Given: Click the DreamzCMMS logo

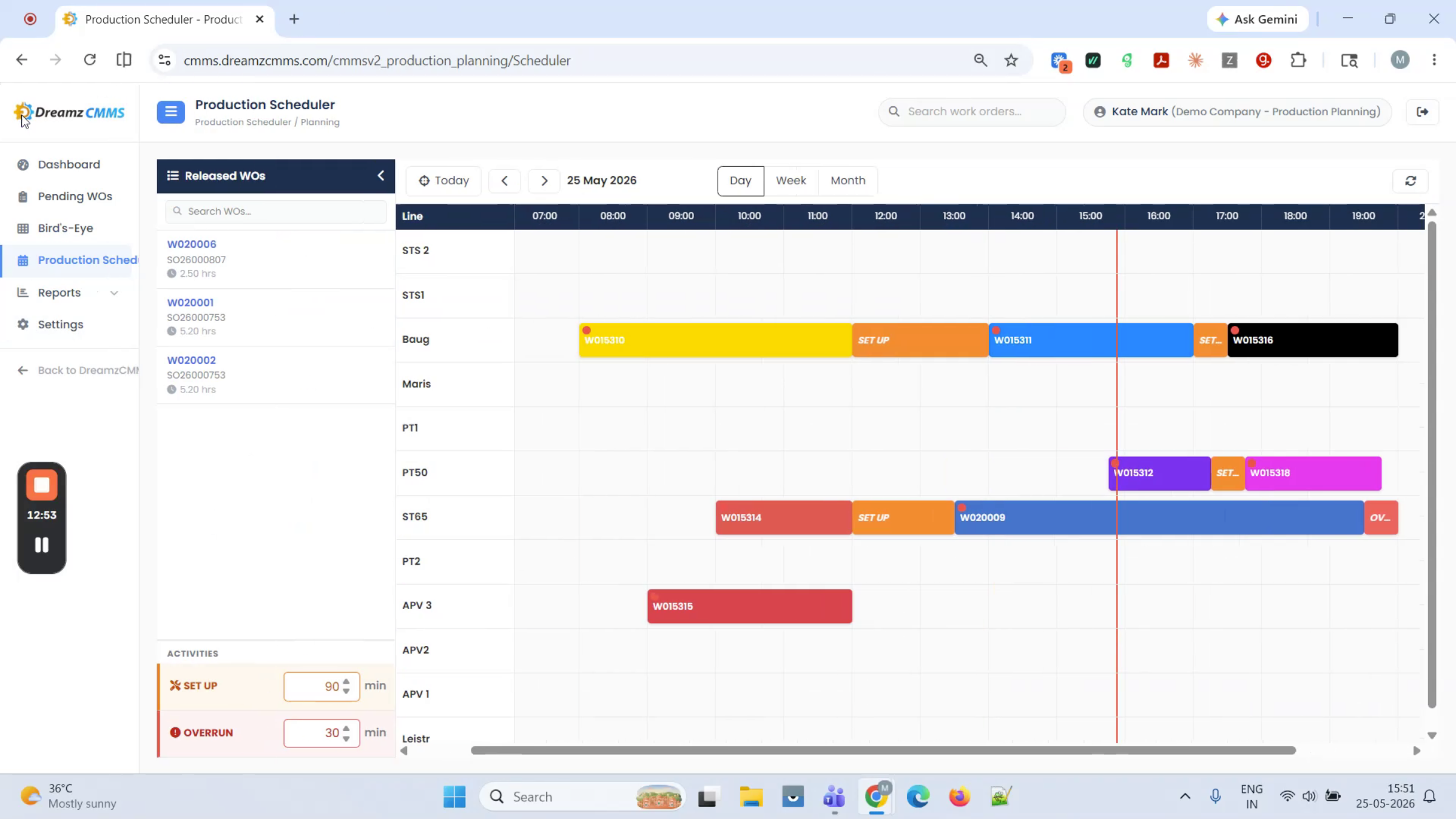Looking at the screenshot, I should (69, 112).
